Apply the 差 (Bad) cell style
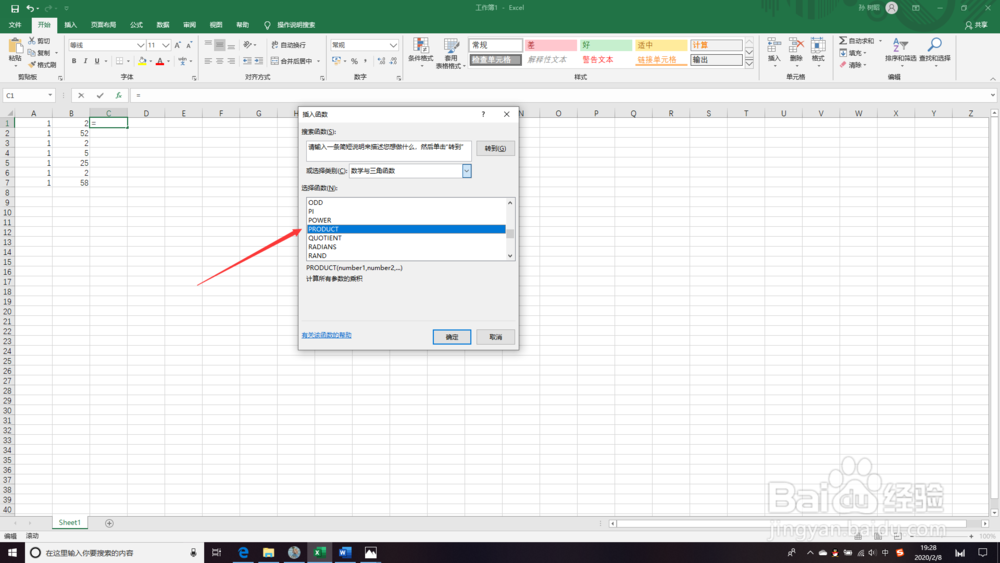This screenshot has width=1000, height=563. (551, 45)
